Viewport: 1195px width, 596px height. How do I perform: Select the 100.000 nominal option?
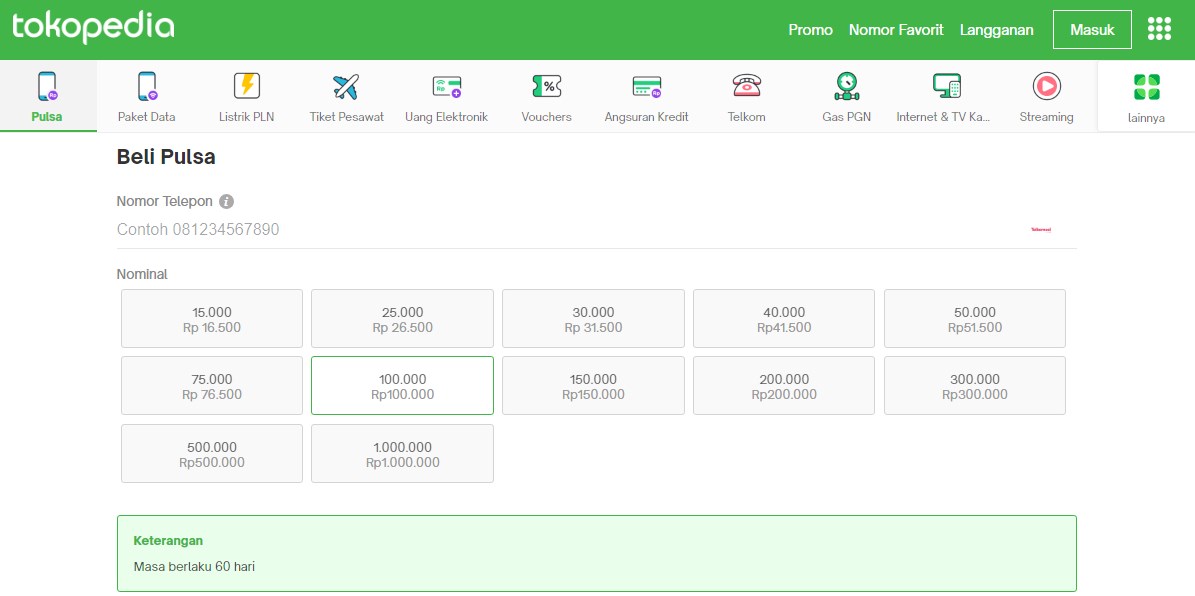click(x=402, y=386)
